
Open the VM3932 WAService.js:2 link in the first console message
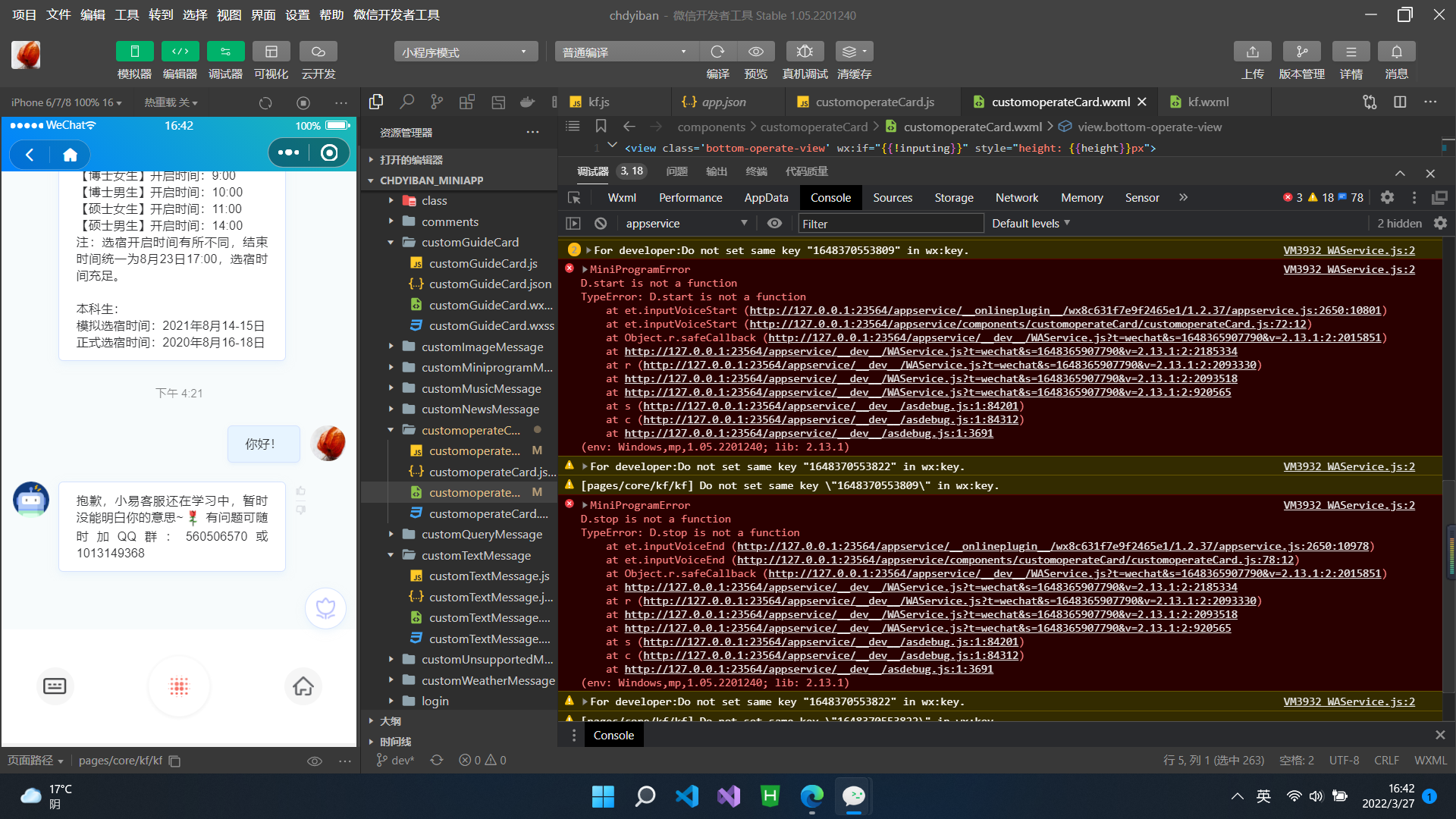click(1348, 250)
